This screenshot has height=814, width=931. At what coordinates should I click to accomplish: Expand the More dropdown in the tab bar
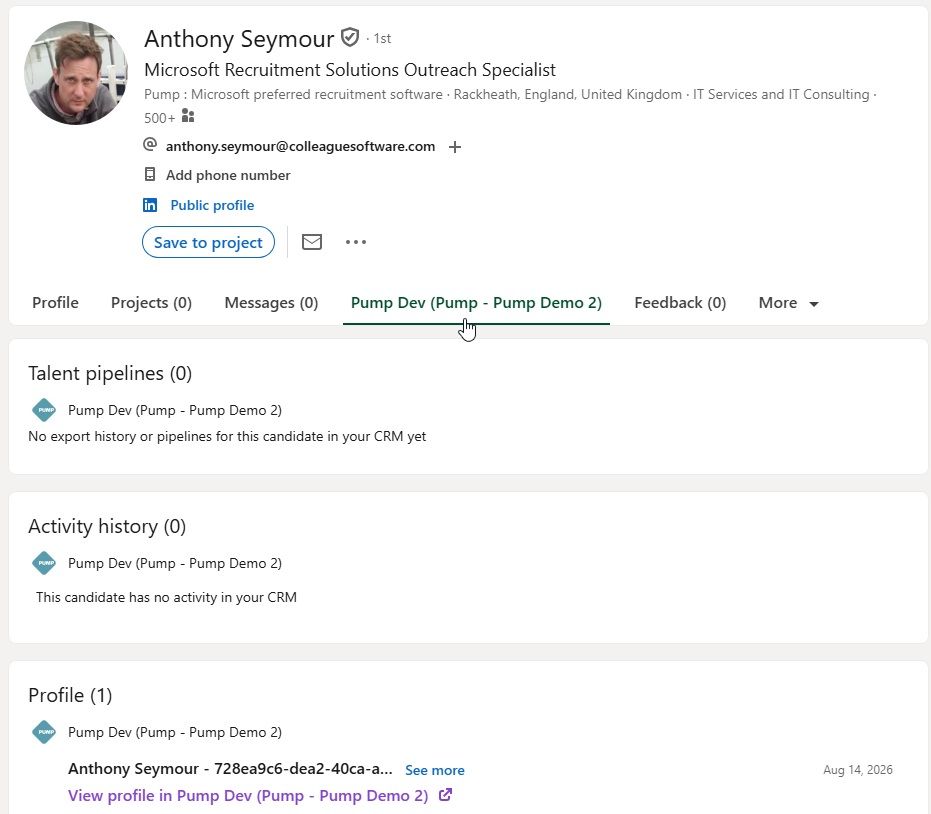(x=788, y=303)
